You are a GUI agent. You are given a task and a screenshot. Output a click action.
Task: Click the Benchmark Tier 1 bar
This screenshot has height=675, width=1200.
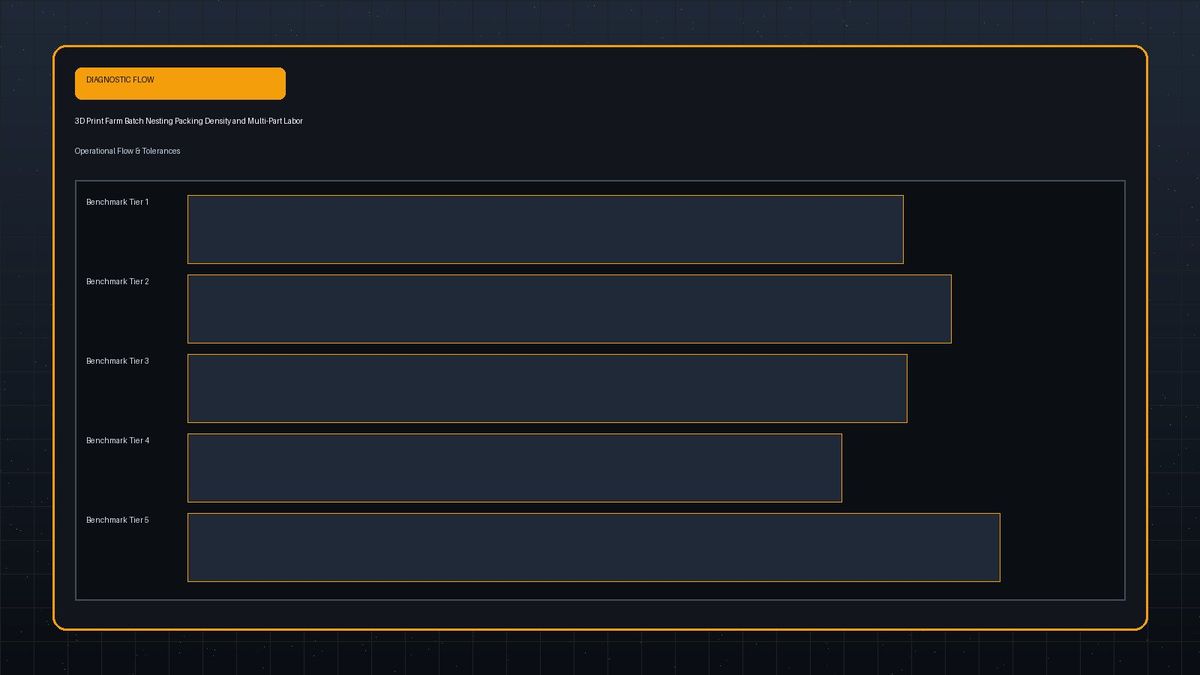[x=545, y=229]
